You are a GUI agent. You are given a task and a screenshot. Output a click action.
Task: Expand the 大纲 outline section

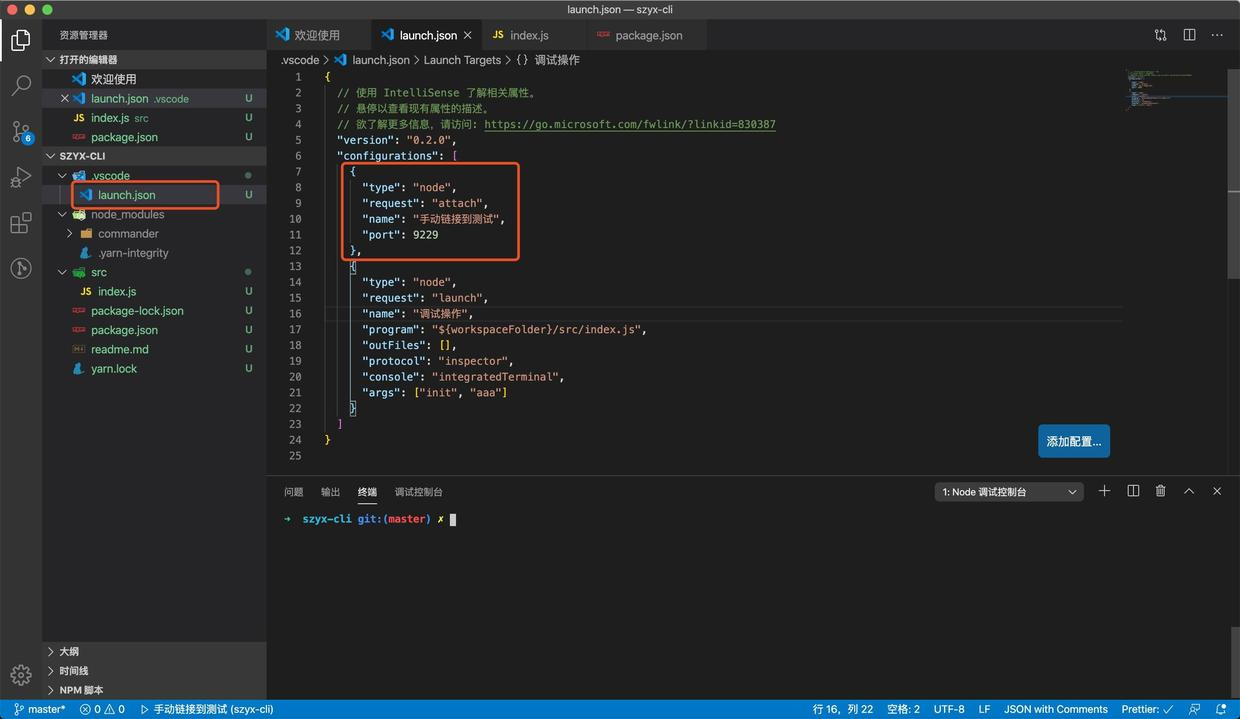tap(154, 651)
